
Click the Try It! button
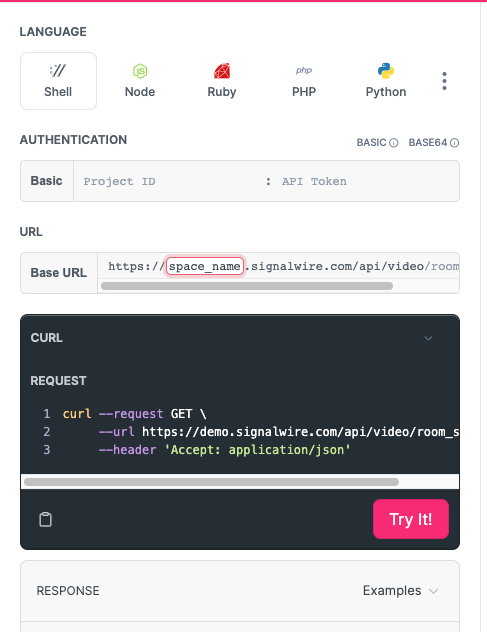coord(411,519)
